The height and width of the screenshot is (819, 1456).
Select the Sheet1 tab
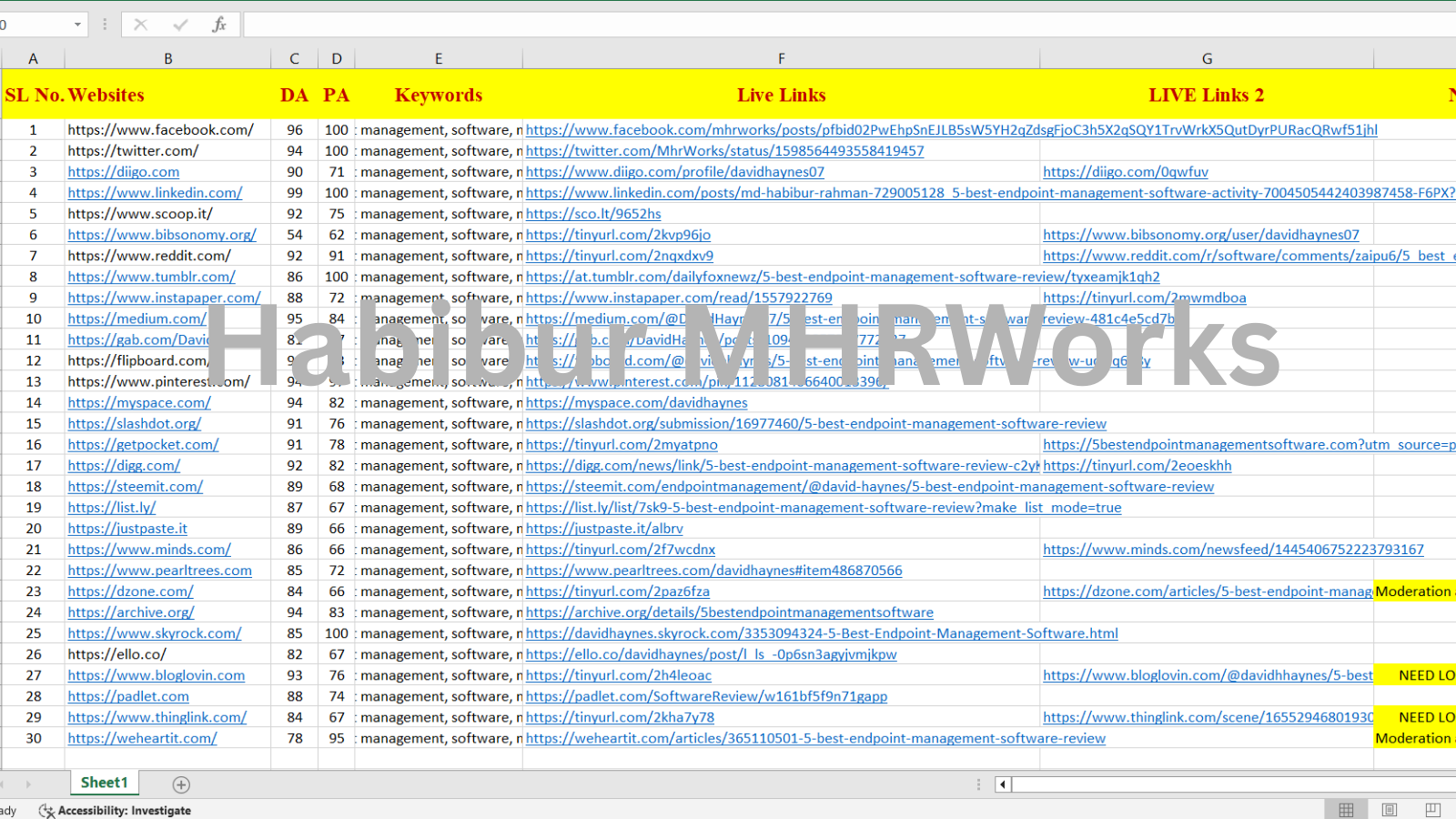coord(104,783)
